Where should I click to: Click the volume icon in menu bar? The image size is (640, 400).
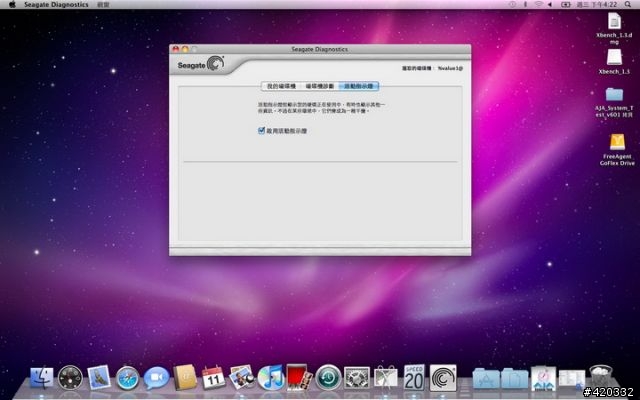[550, 4]
